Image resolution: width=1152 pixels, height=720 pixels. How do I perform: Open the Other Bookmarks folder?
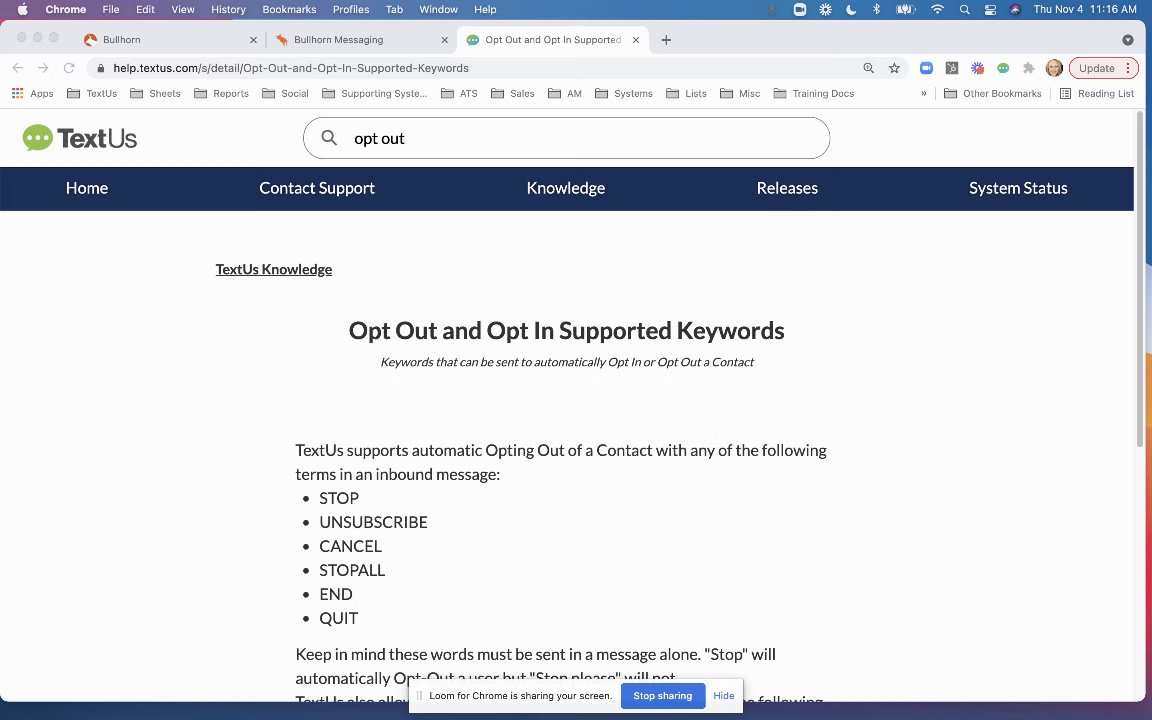[993, 93]
